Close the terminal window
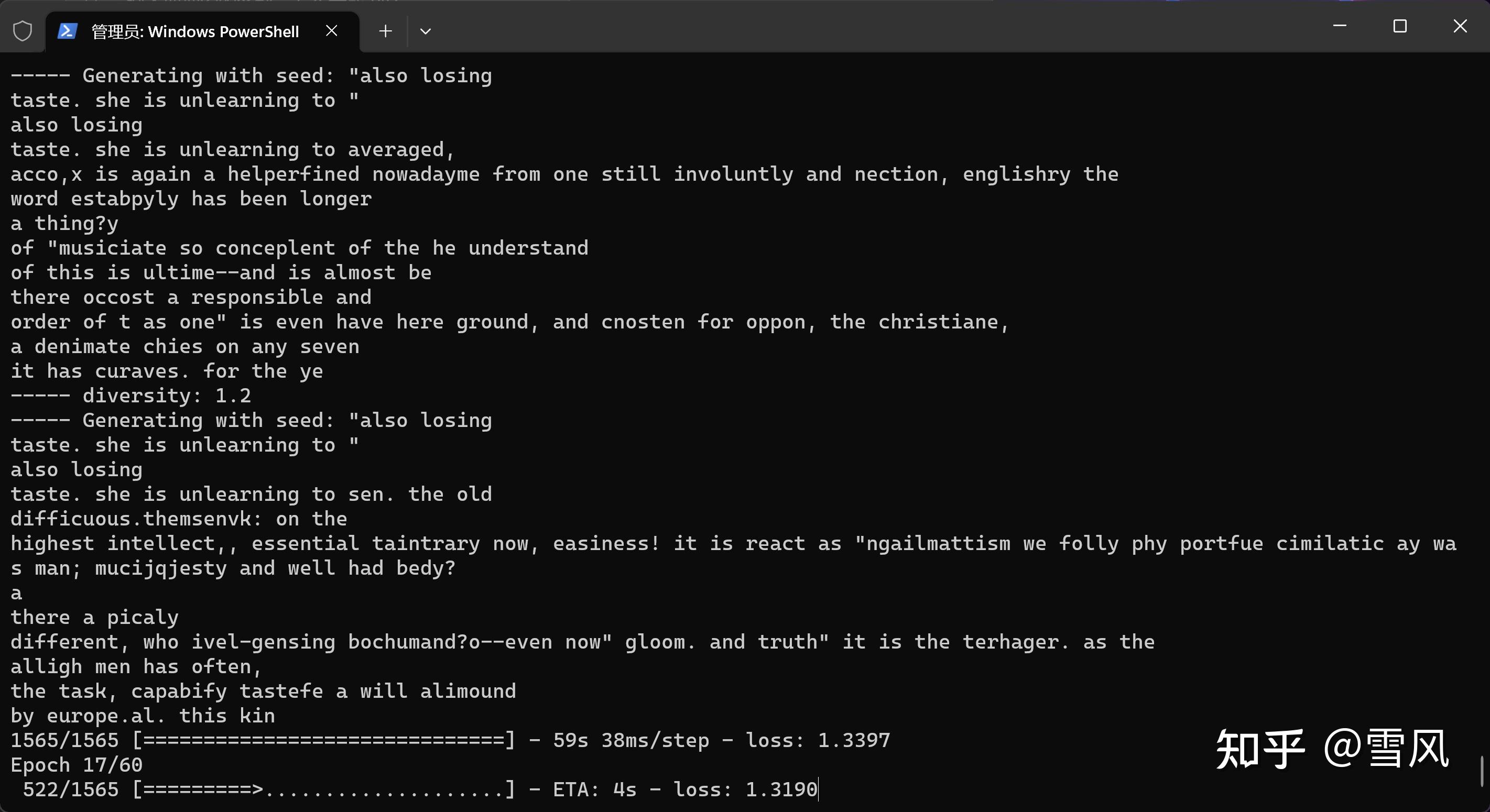 [1460, 26]
